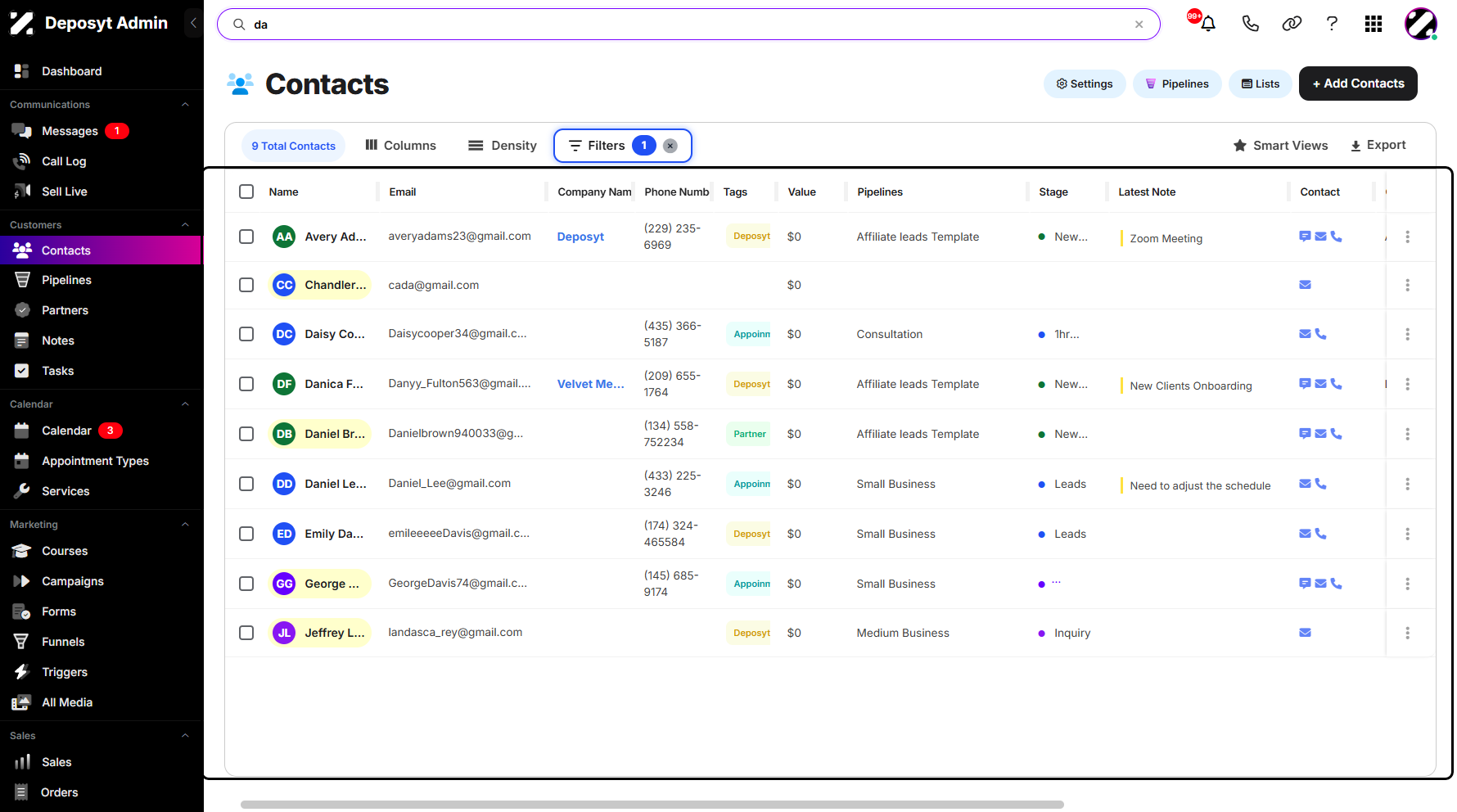Open the user profile avatar

1421,24
